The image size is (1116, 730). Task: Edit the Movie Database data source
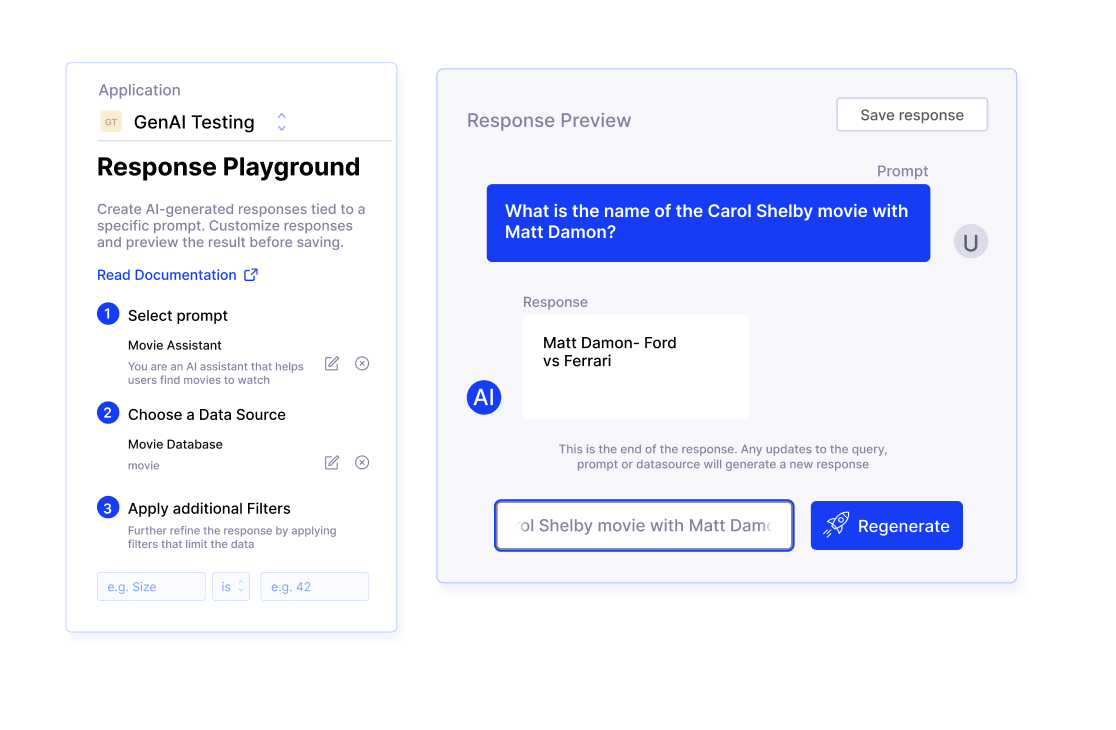(x=332, y=463)
